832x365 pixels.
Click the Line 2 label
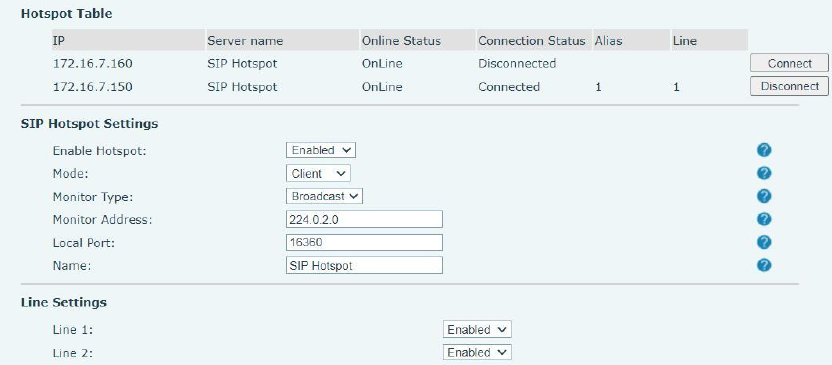[x=73, y=353]
